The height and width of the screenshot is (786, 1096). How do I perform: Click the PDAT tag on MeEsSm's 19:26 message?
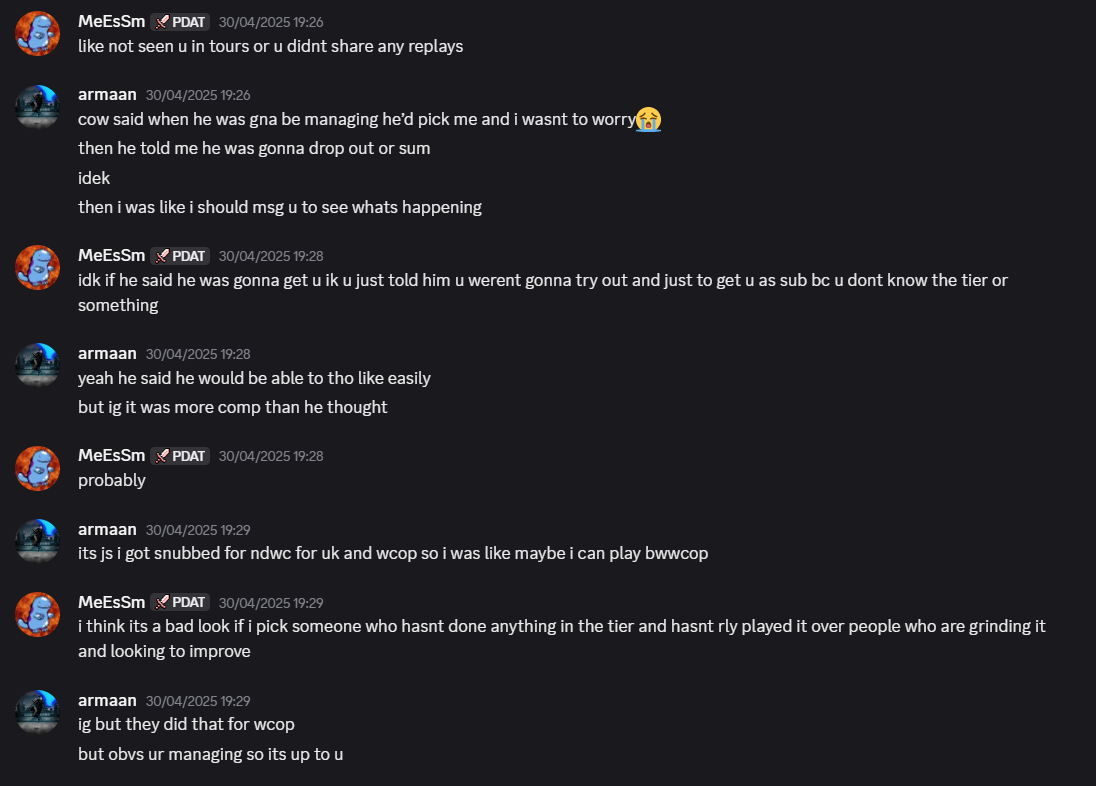click(180, 22)
